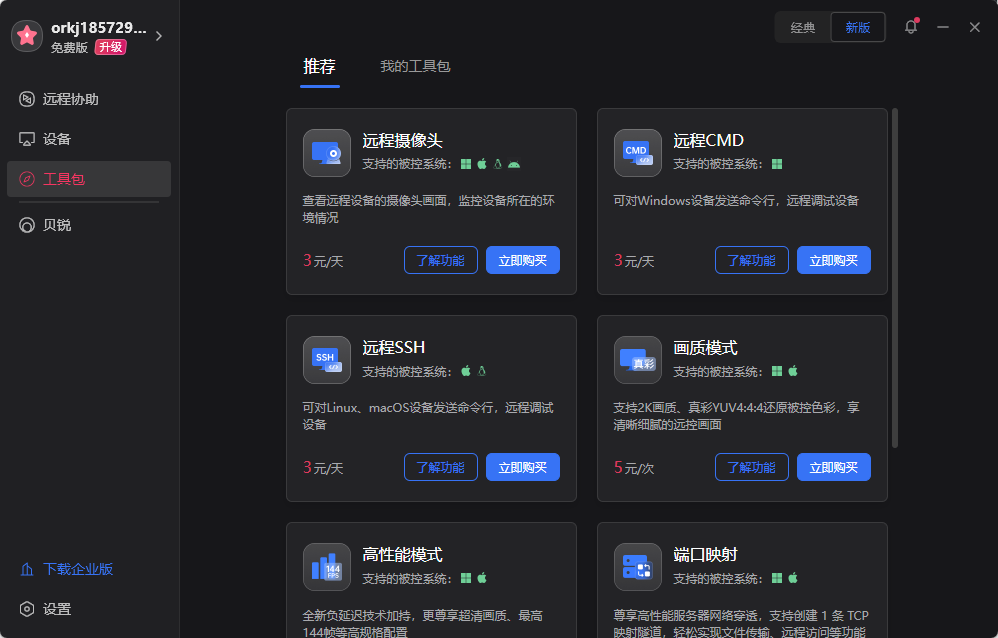Click the 远程SSH tool icon
The width and height of the screenshot is (998, 638).
(326, 360)
